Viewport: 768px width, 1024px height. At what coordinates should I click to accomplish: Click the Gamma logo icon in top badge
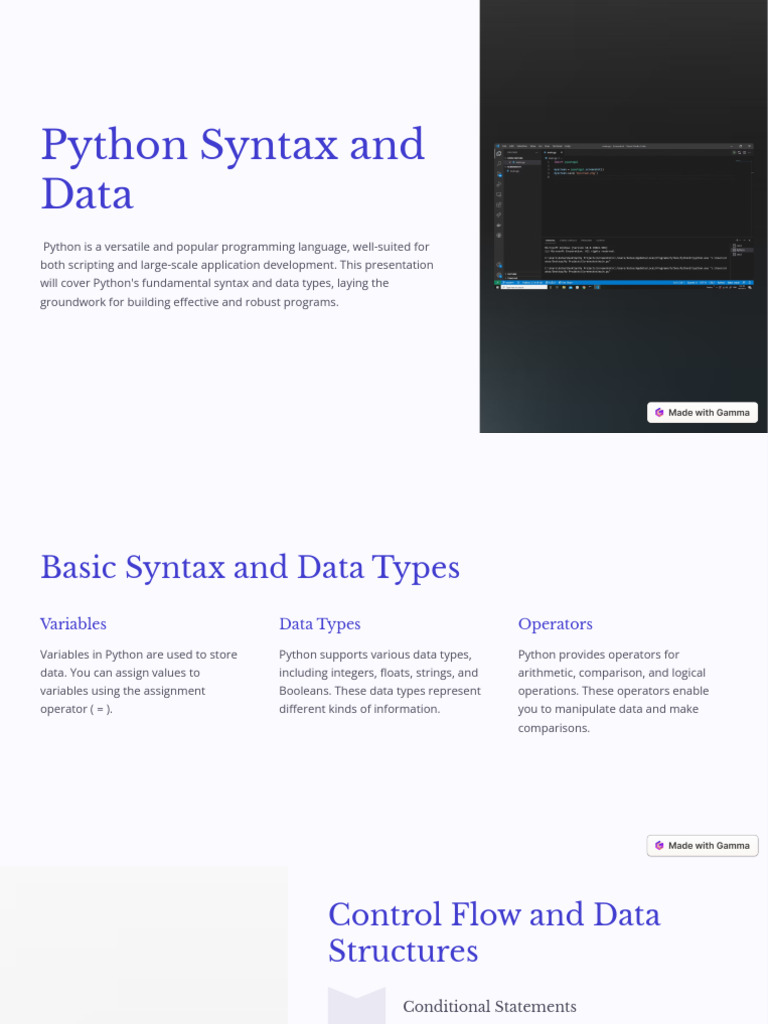pos(659,412)
